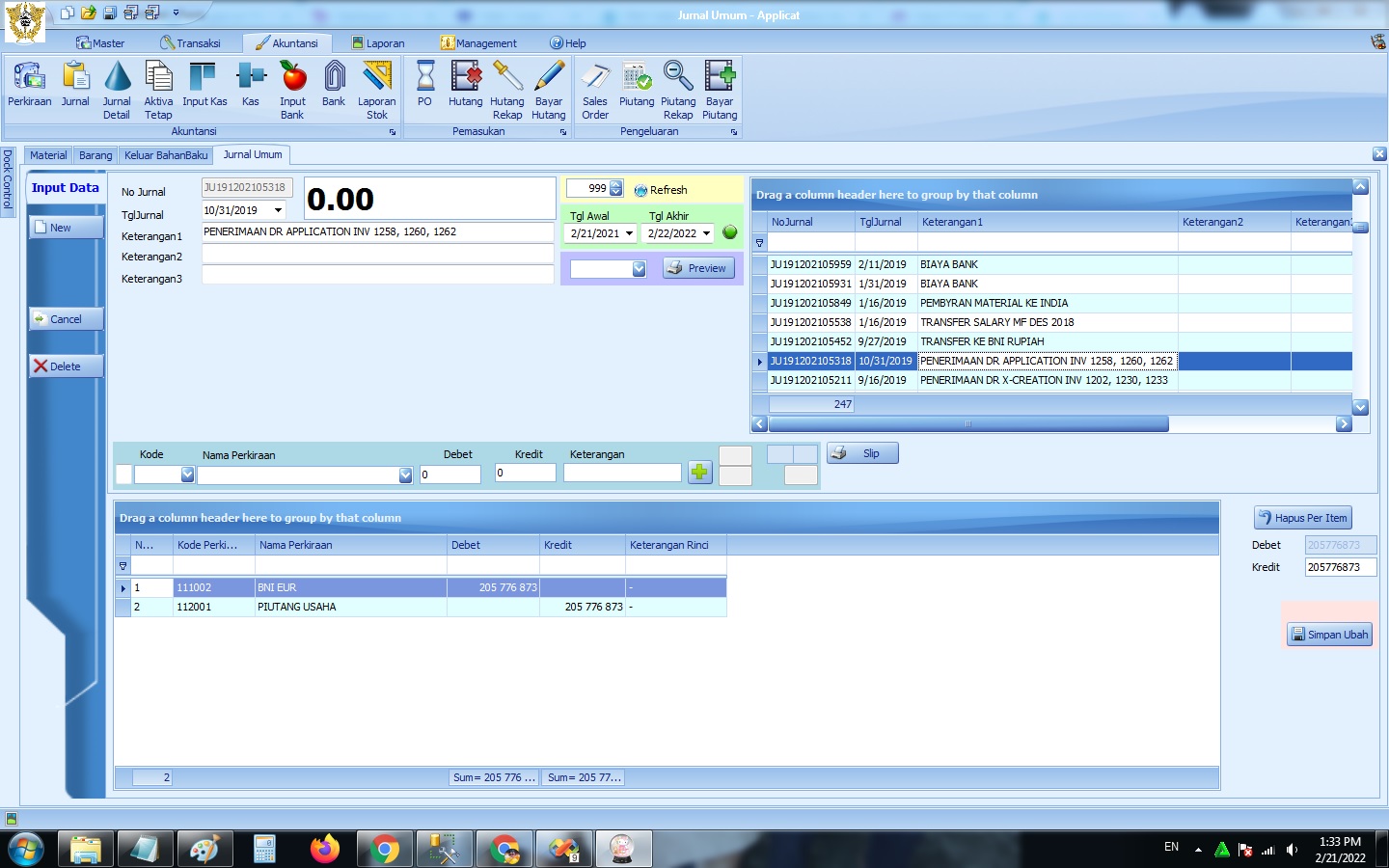Screen dimensions: 1389x868
Task: Open the Tgl Awal date picker
Action: click(629, 233)
